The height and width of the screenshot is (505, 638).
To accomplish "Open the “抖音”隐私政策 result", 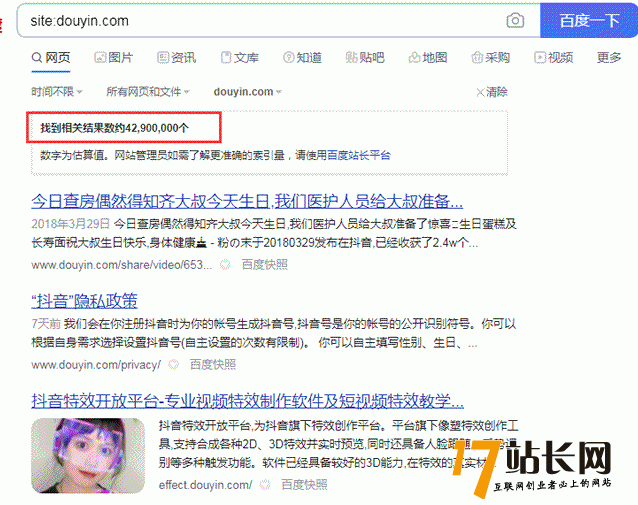I will 85,301.
